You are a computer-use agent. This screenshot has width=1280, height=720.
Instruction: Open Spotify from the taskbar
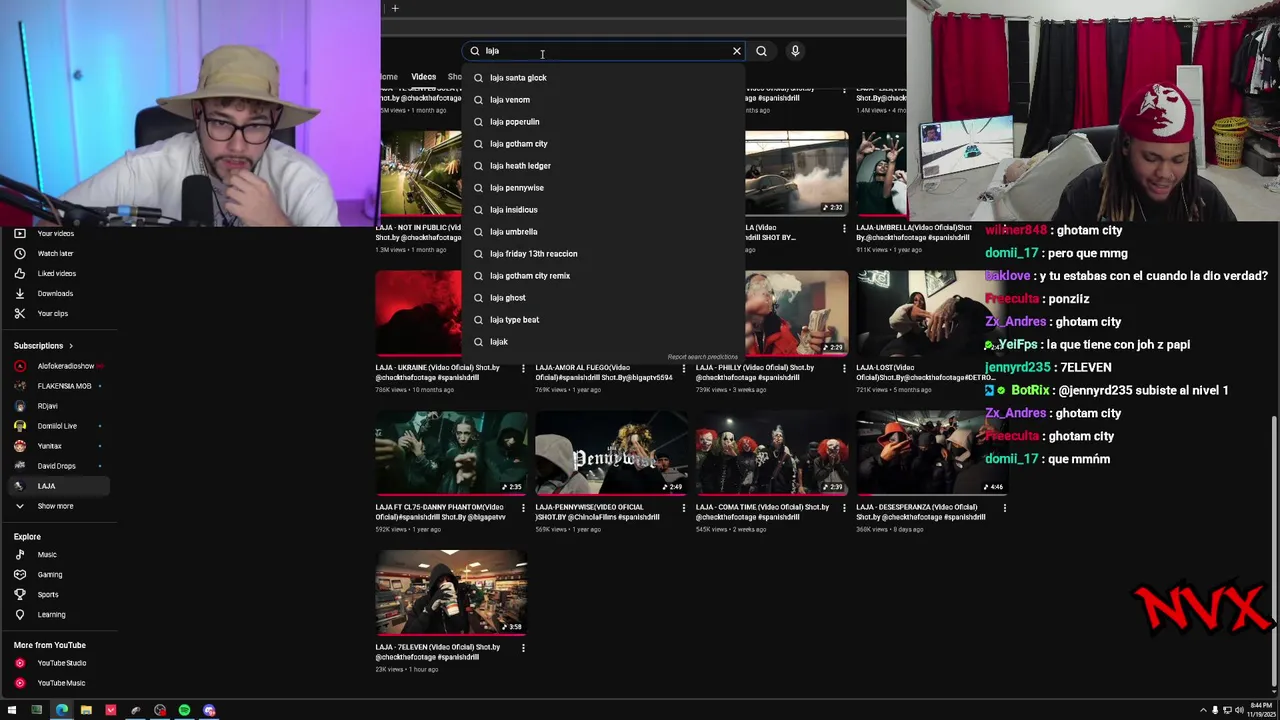184,710
